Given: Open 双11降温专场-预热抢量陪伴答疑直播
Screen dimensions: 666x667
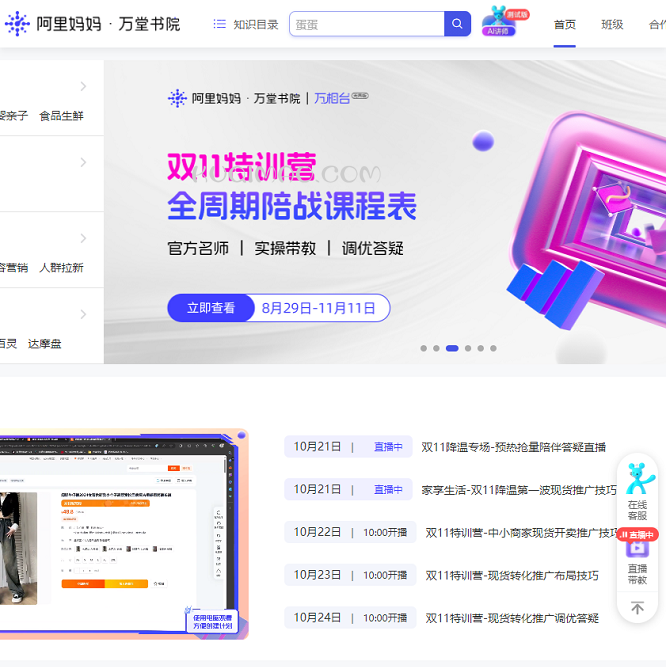Looking at the screenshot, I should click(513, 447).
